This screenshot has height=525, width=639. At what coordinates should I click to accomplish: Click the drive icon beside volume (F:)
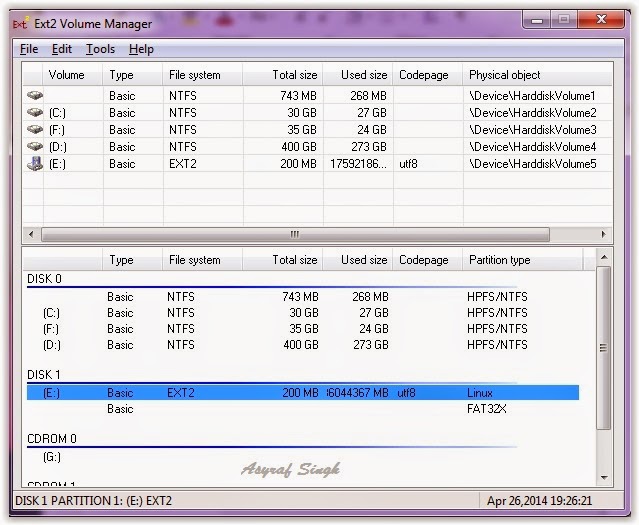point(35,129)
